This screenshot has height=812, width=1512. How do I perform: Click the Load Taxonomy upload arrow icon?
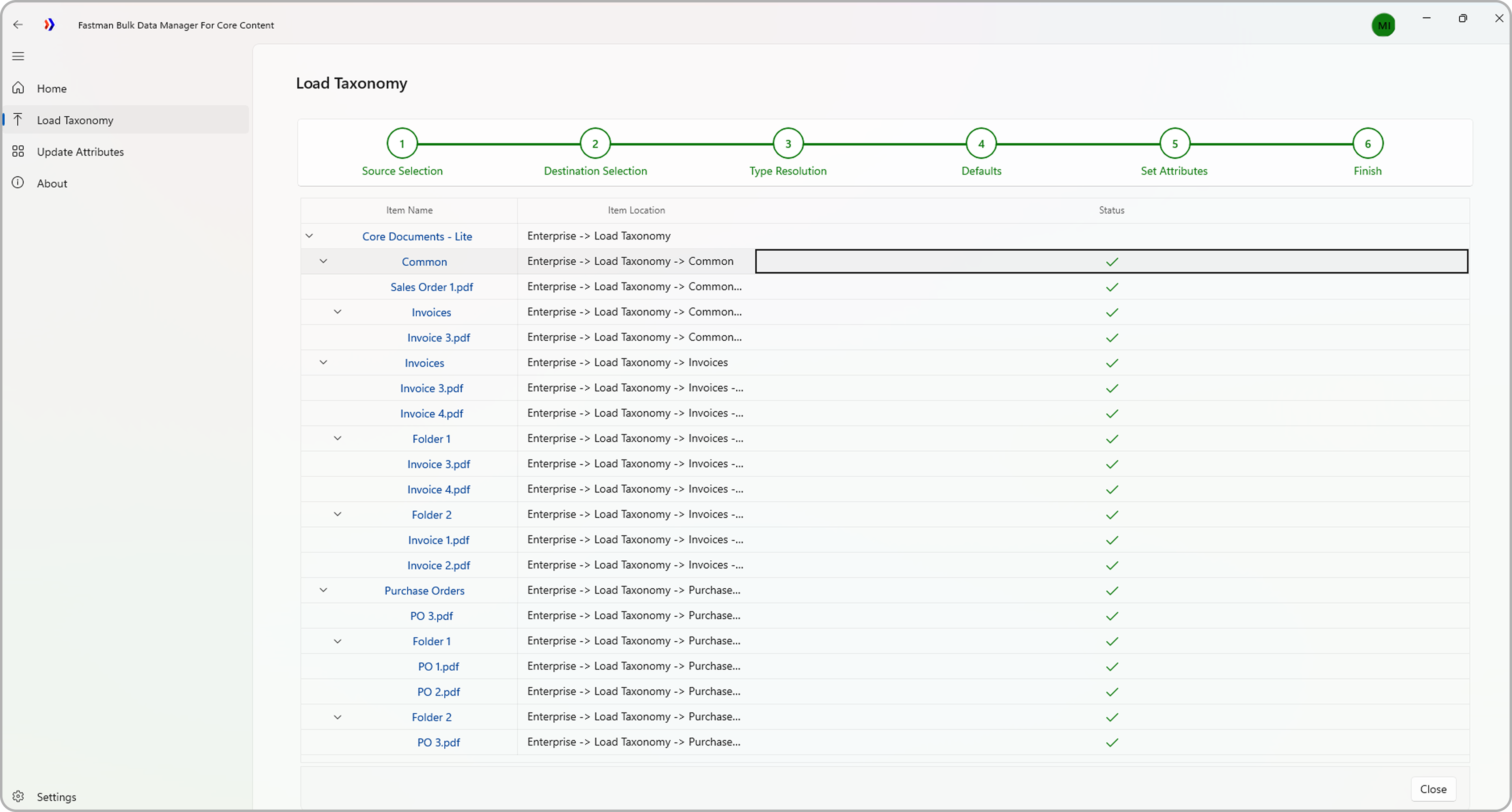coord(18,120)
